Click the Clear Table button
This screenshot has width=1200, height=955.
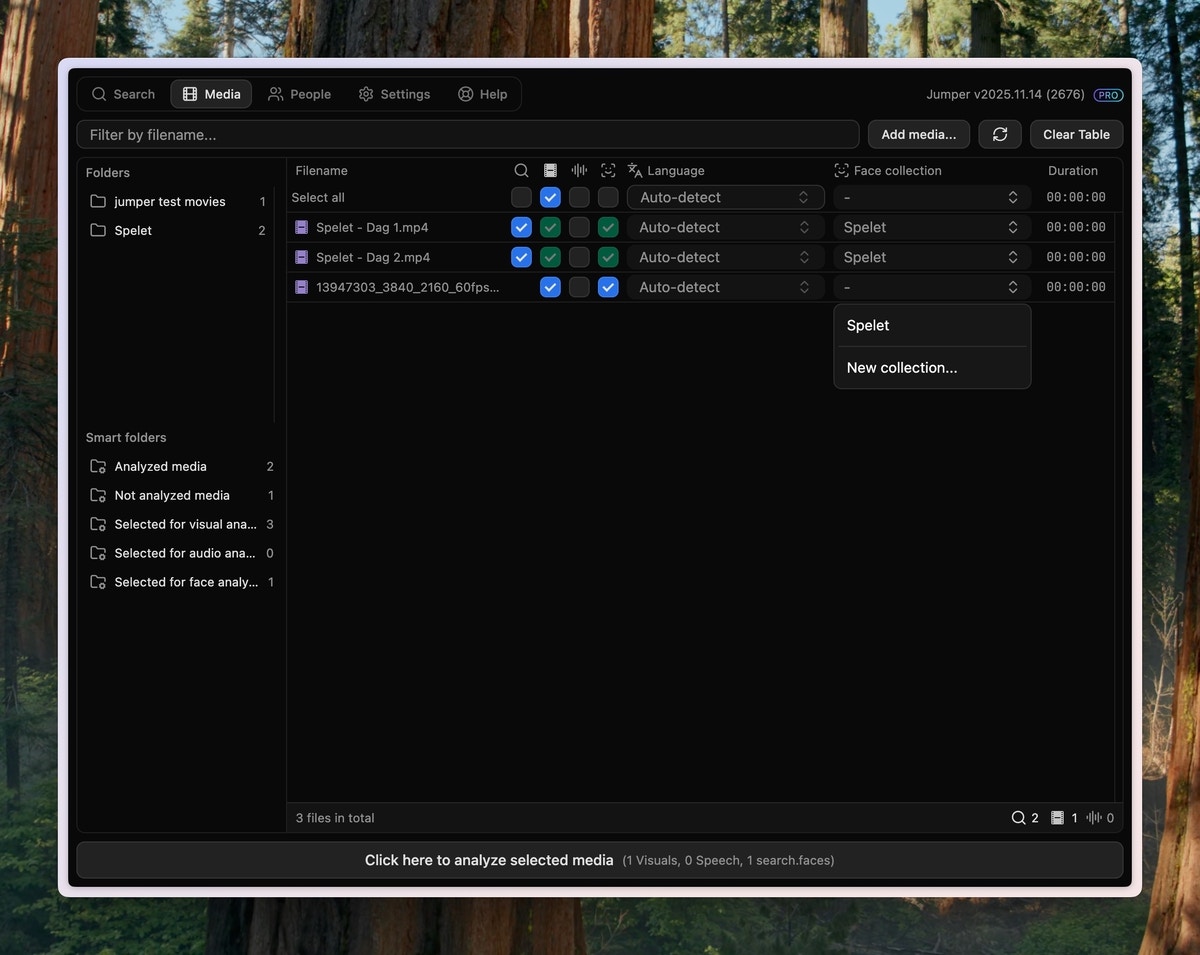pos(1076,135)
